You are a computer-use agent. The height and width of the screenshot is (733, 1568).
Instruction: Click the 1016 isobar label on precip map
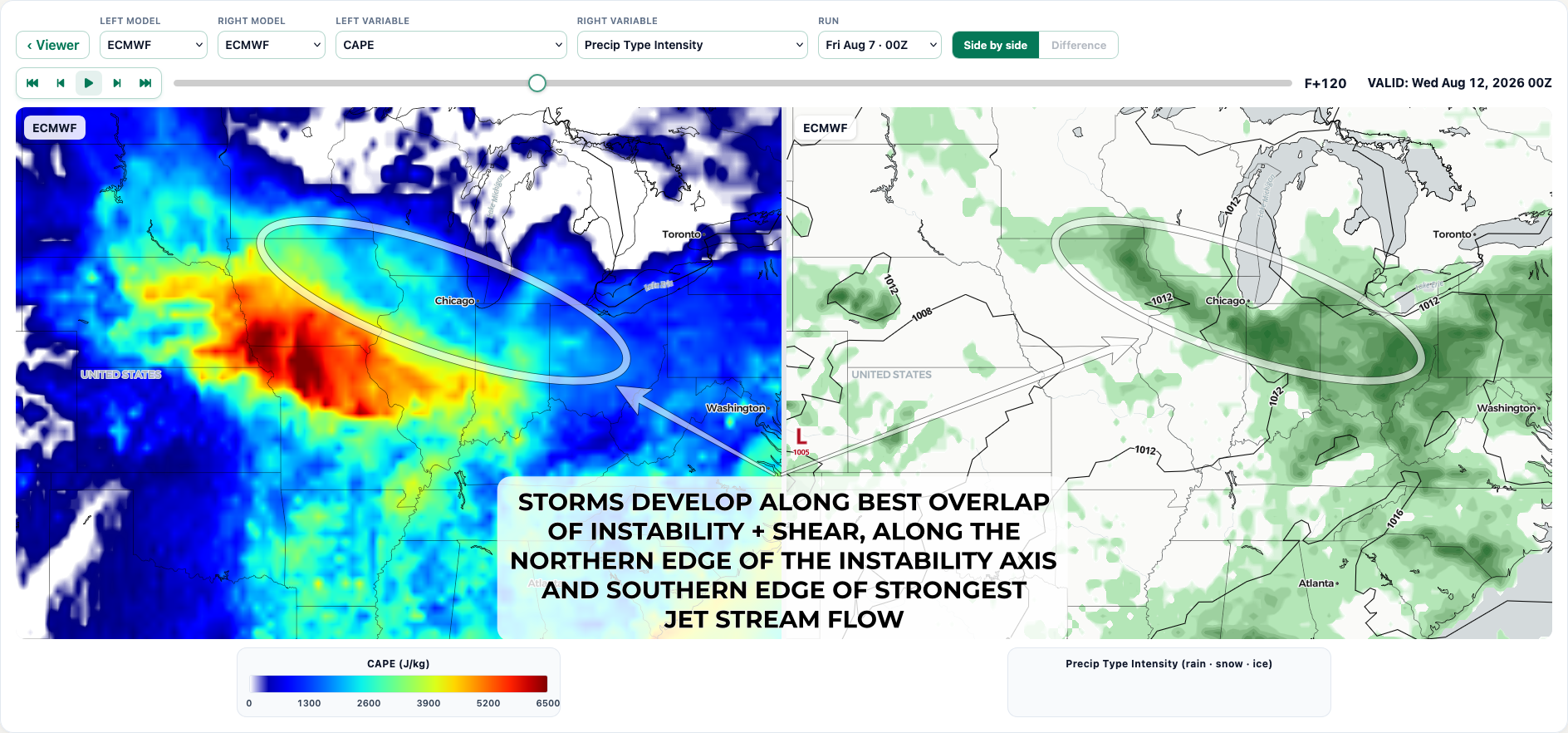coord(1395,518)
